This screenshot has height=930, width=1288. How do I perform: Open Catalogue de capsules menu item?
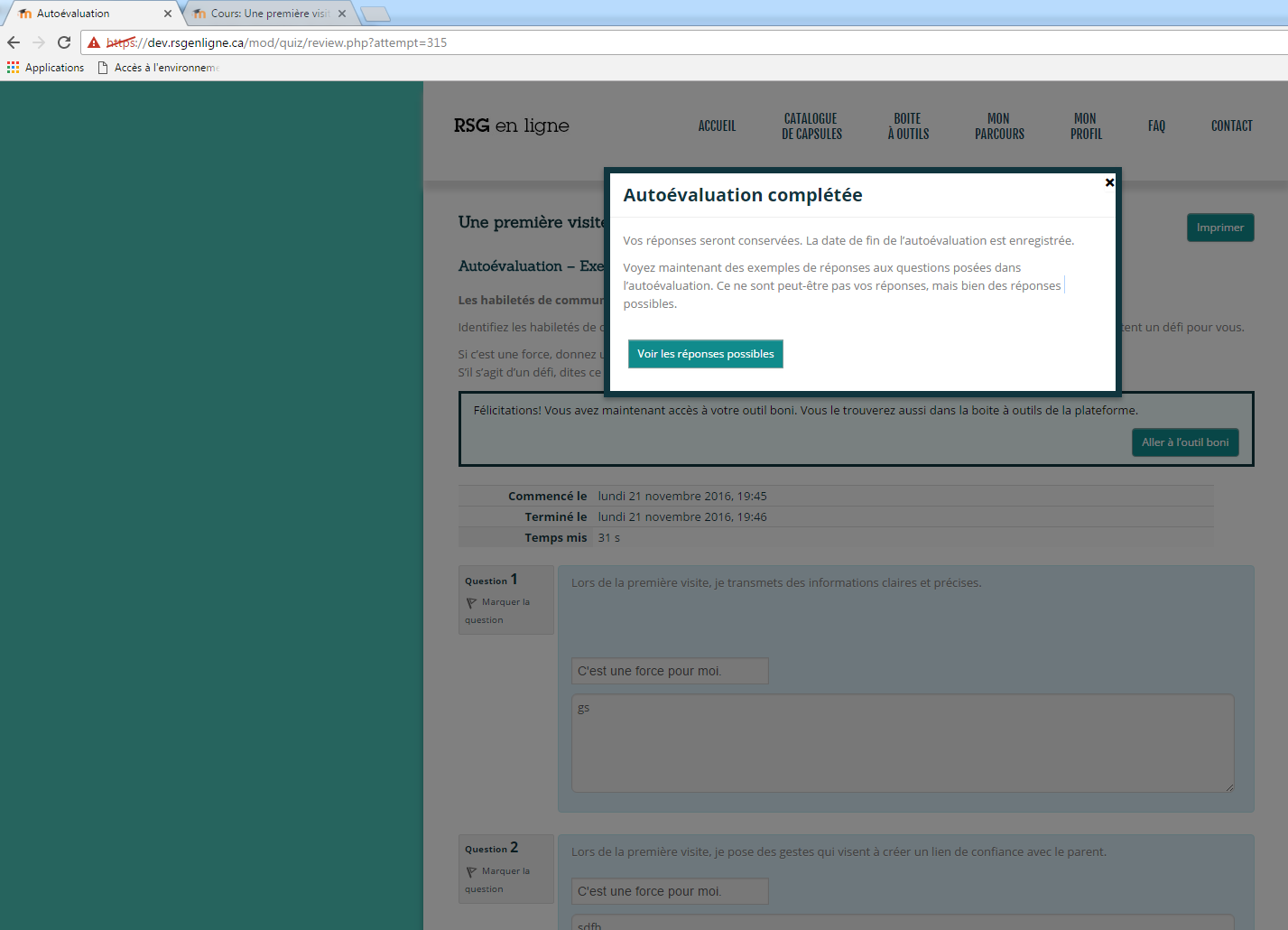click(x=811, y=126)
